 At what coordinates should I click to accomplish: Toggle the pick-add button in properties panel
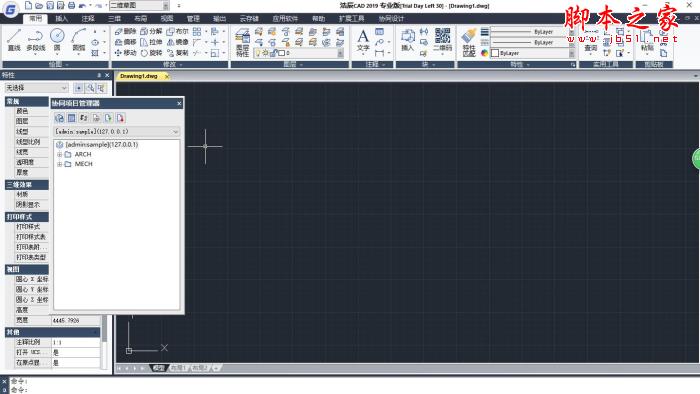point(79,88)
